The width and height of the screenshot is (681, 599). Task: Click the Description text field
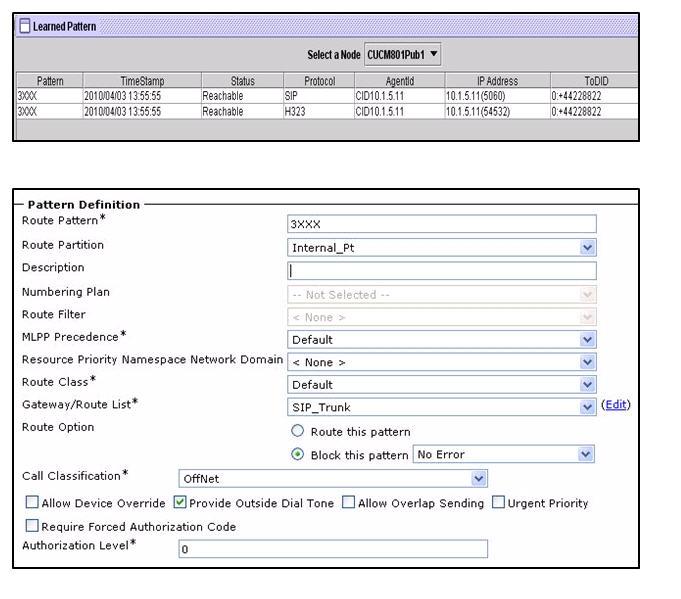pos(441,270)
